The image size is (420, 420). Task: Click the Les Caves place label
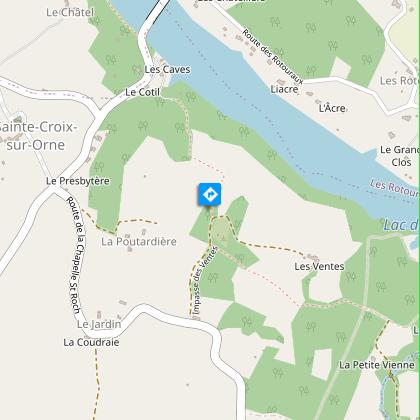167,70
